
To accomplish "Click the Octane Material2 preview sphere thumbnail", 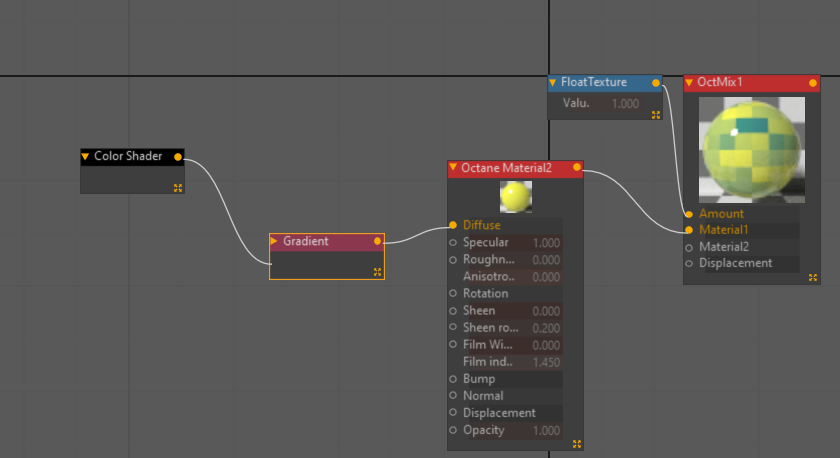I will 516,197.
